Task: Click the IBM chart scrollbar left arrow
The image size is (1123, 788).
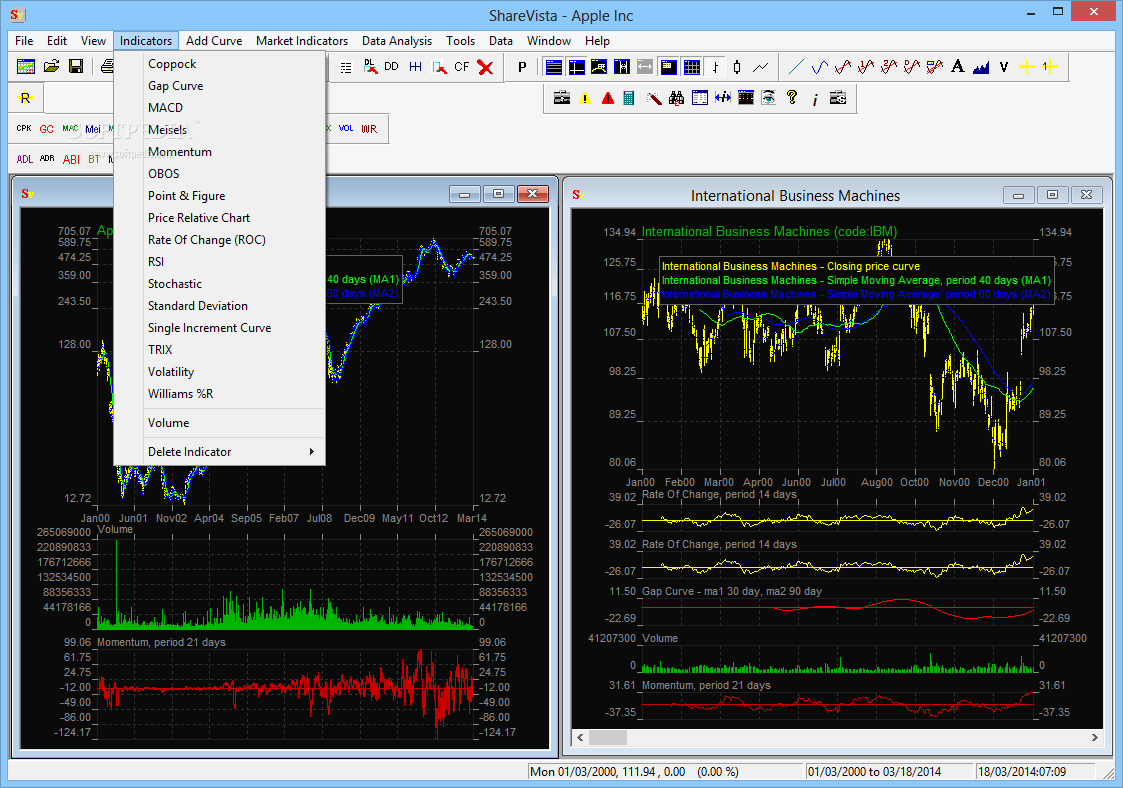Action: click(x=580, y=737)
